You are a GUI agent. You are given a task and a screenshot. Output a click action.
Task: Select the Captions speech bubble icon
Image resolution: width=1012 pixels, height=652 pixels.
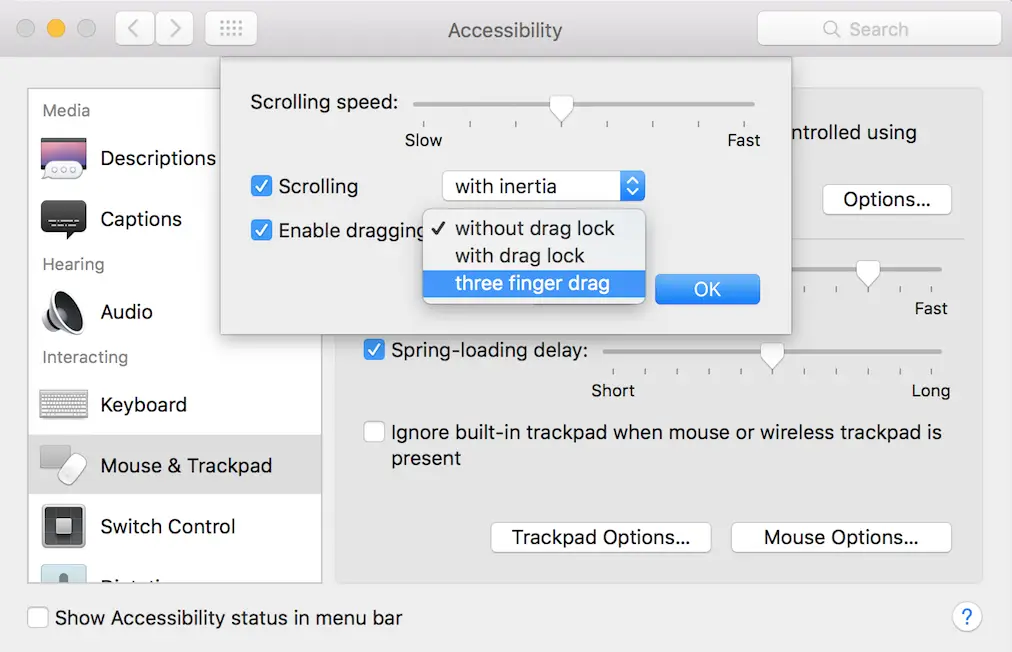point(63,219)
